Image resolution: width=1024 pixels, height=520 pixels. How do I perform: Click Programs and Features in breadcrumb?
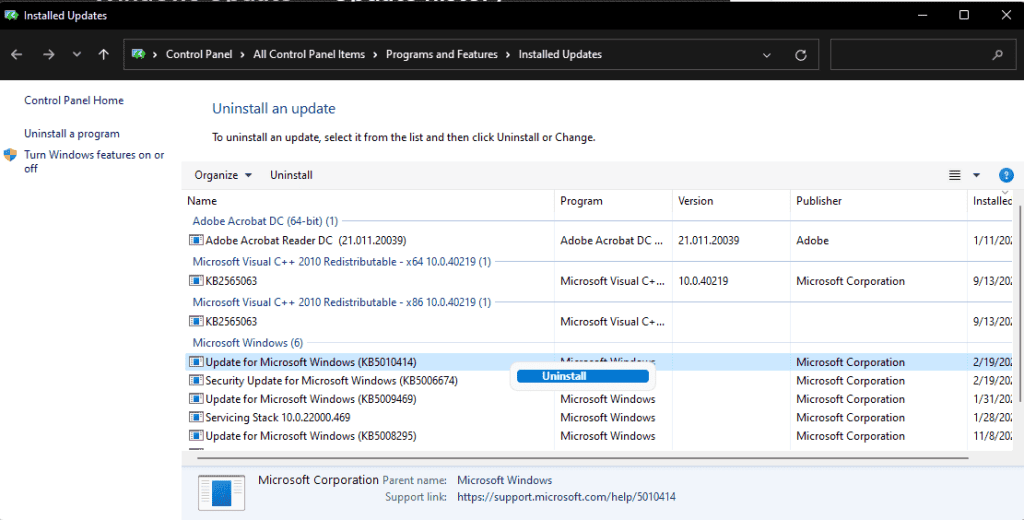pos(441,55)
